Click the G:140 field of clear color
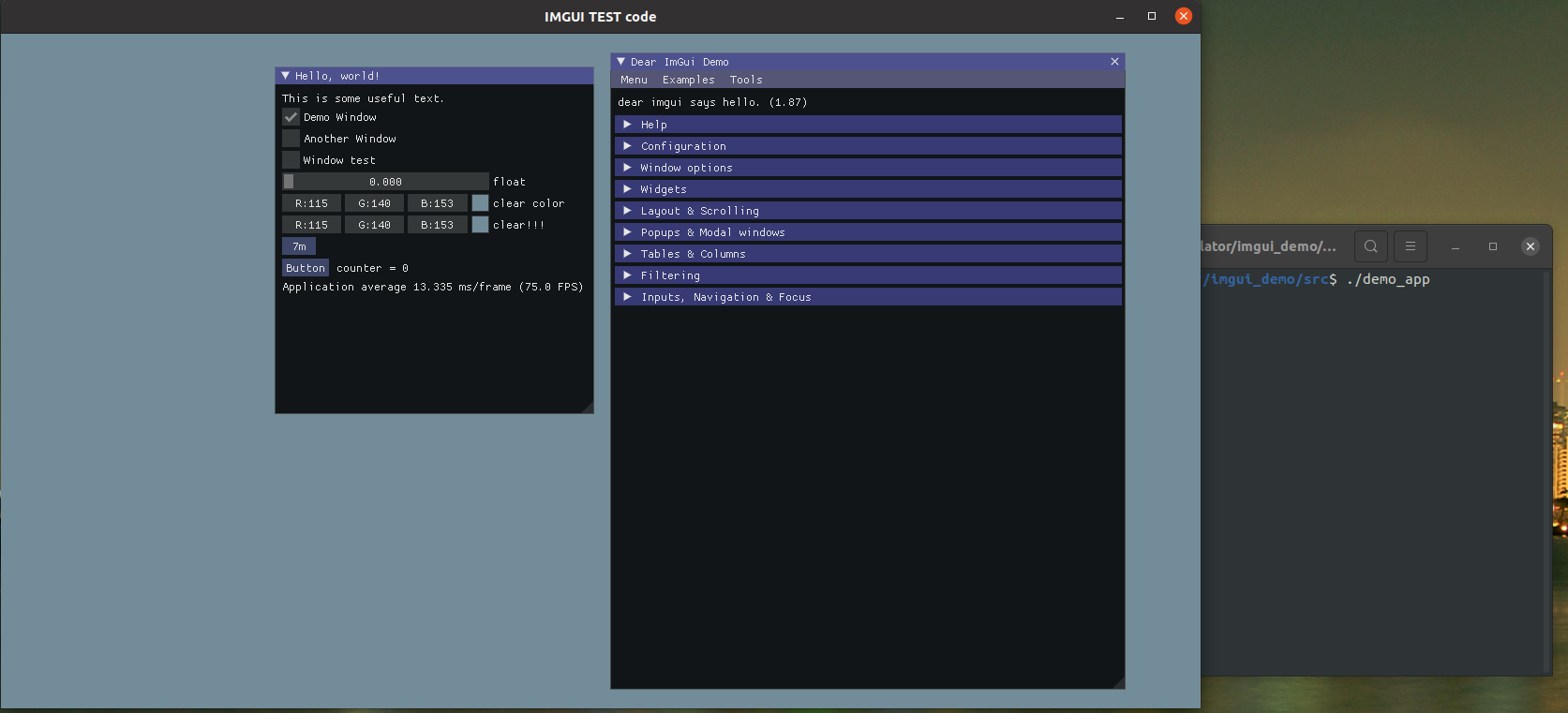Viewport: 1568px width, 713px height. [374, 203]
